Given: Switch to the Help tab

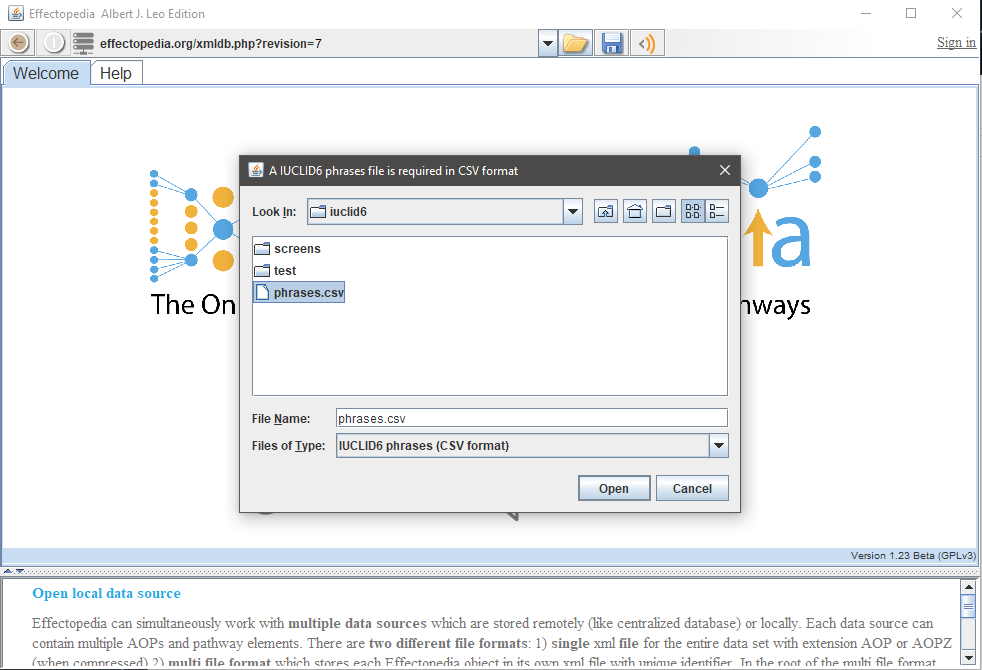Looking at the screenshot, I should [x=116, y=73].
